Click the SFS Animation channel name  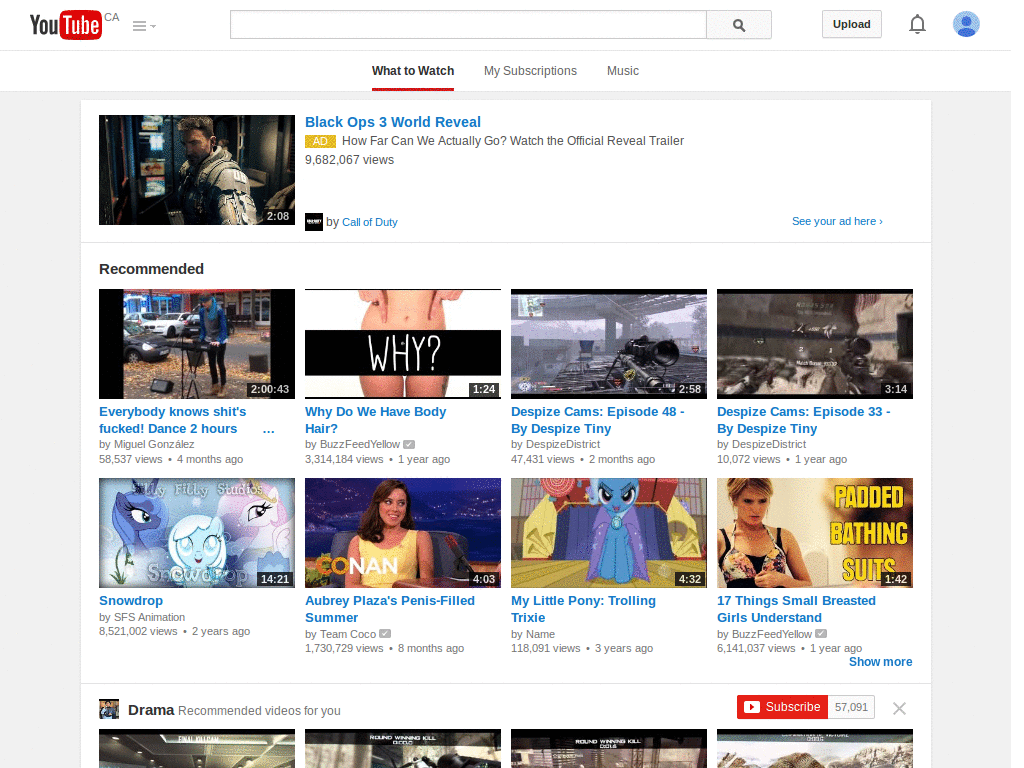pos(150,617)
